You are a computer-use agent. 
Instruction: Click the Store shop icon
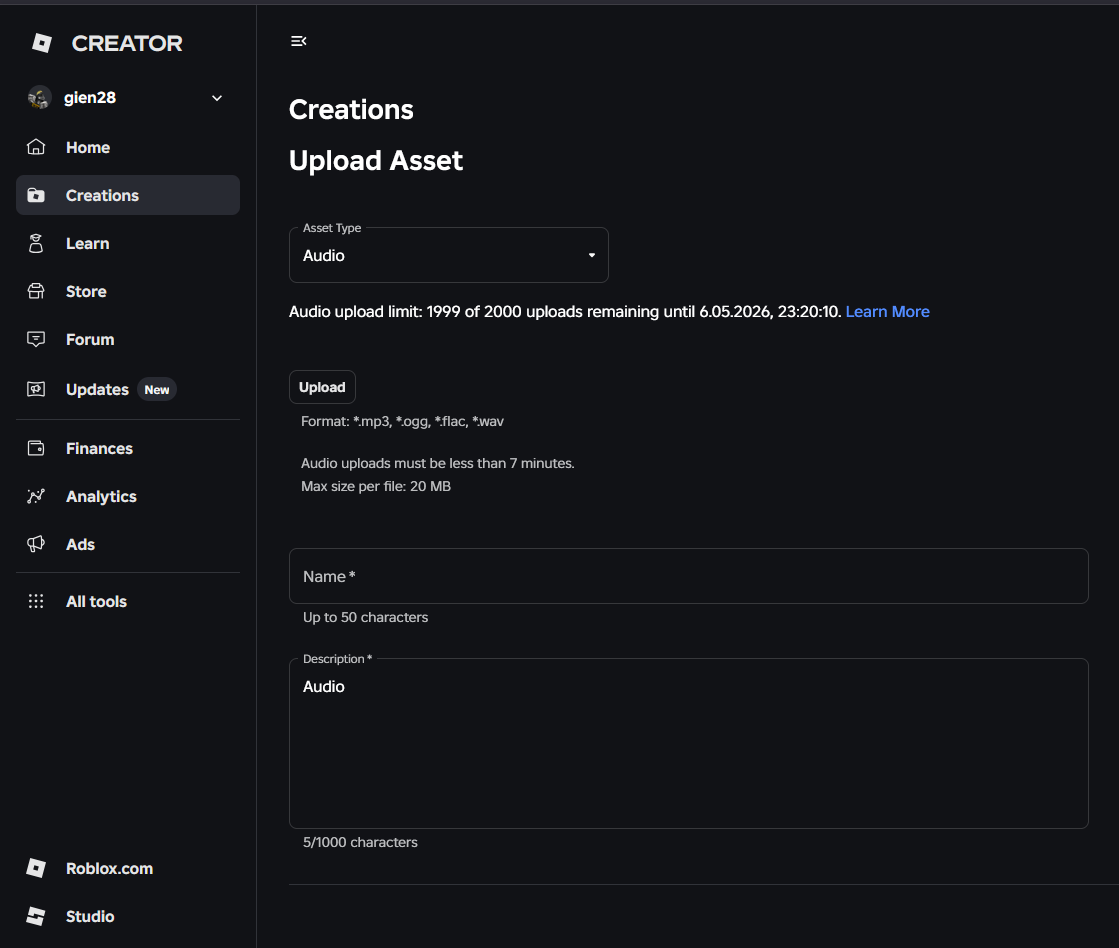[36, 291]
